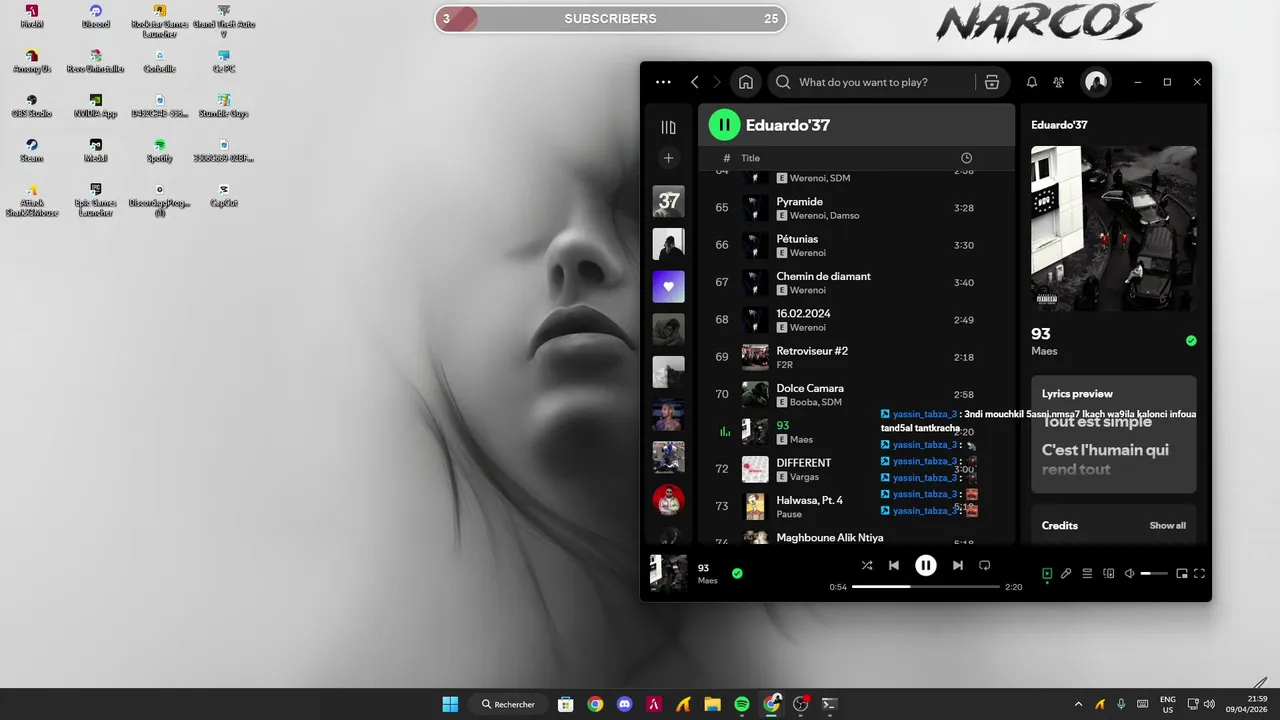Screen dimensions: 1280x720
Task: Open the Friend Activity icon
Action: click(1059, 82)
